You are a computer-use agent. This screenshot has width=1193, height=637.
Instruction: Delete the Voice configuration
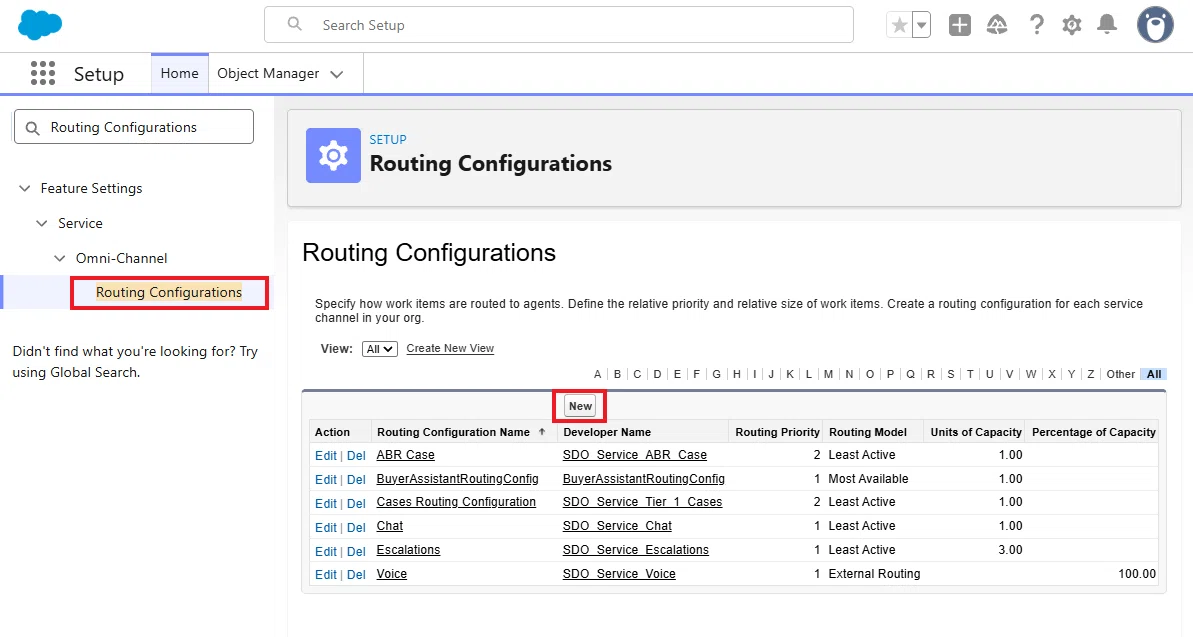356,575
